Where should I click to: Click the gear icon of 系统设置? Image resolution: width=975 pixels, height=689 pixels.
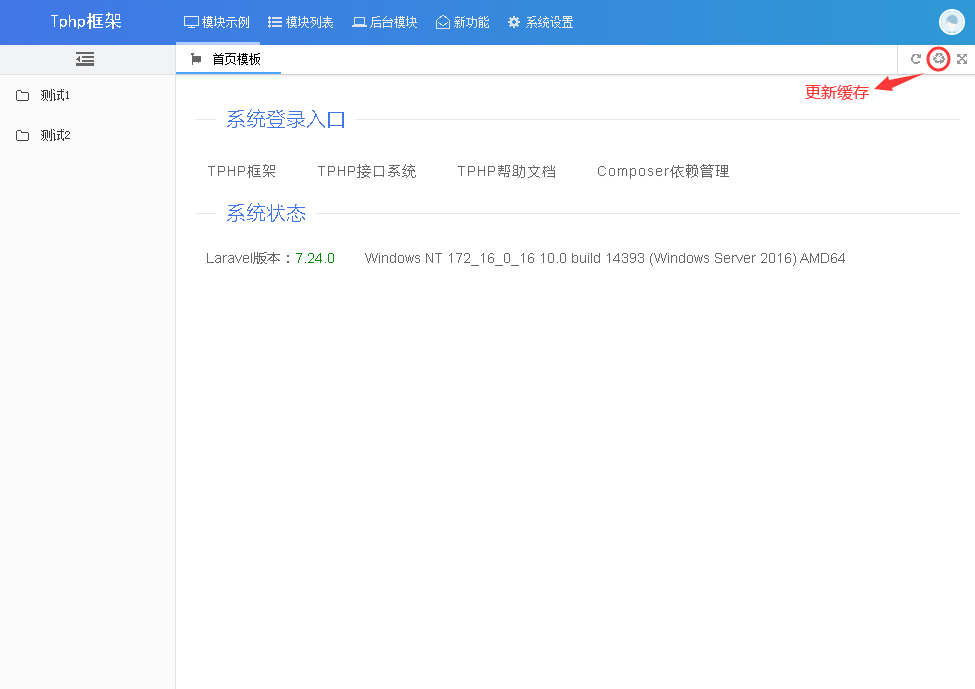(x=514, y=22)
